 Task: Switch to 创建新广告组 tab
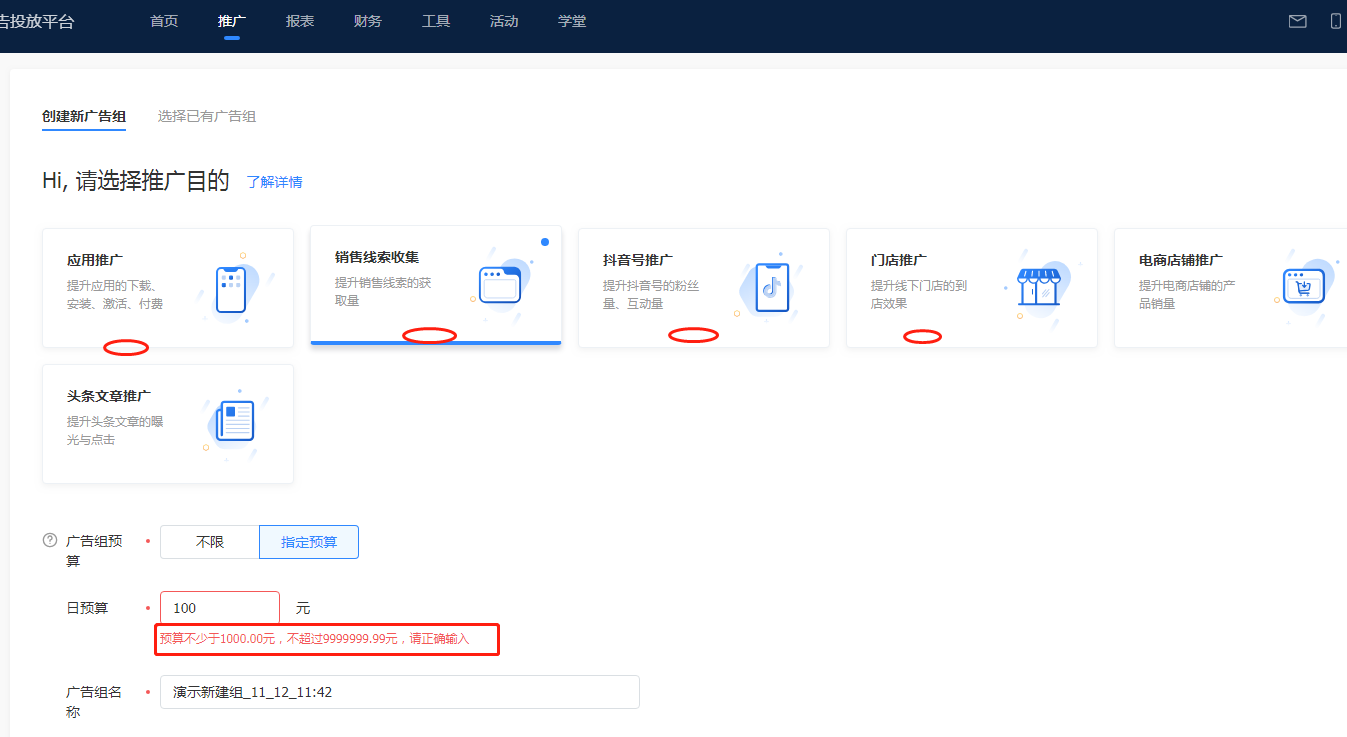(84, 116)
